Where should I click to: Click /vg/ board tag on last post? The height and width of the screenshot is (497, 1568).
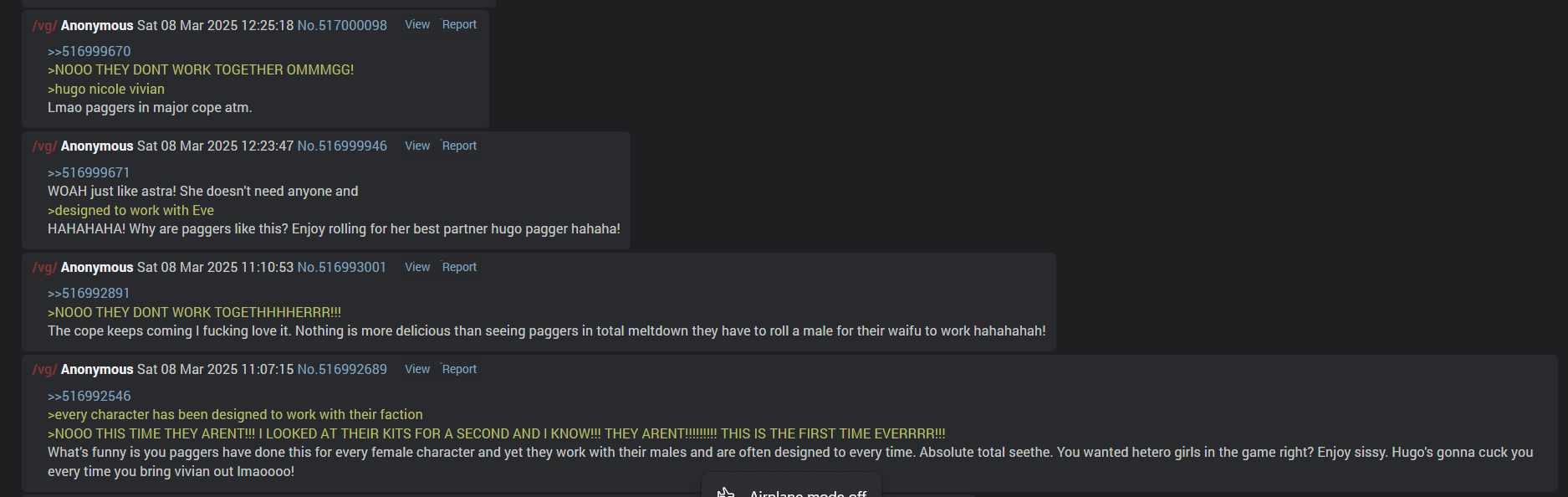click(44, 369)
